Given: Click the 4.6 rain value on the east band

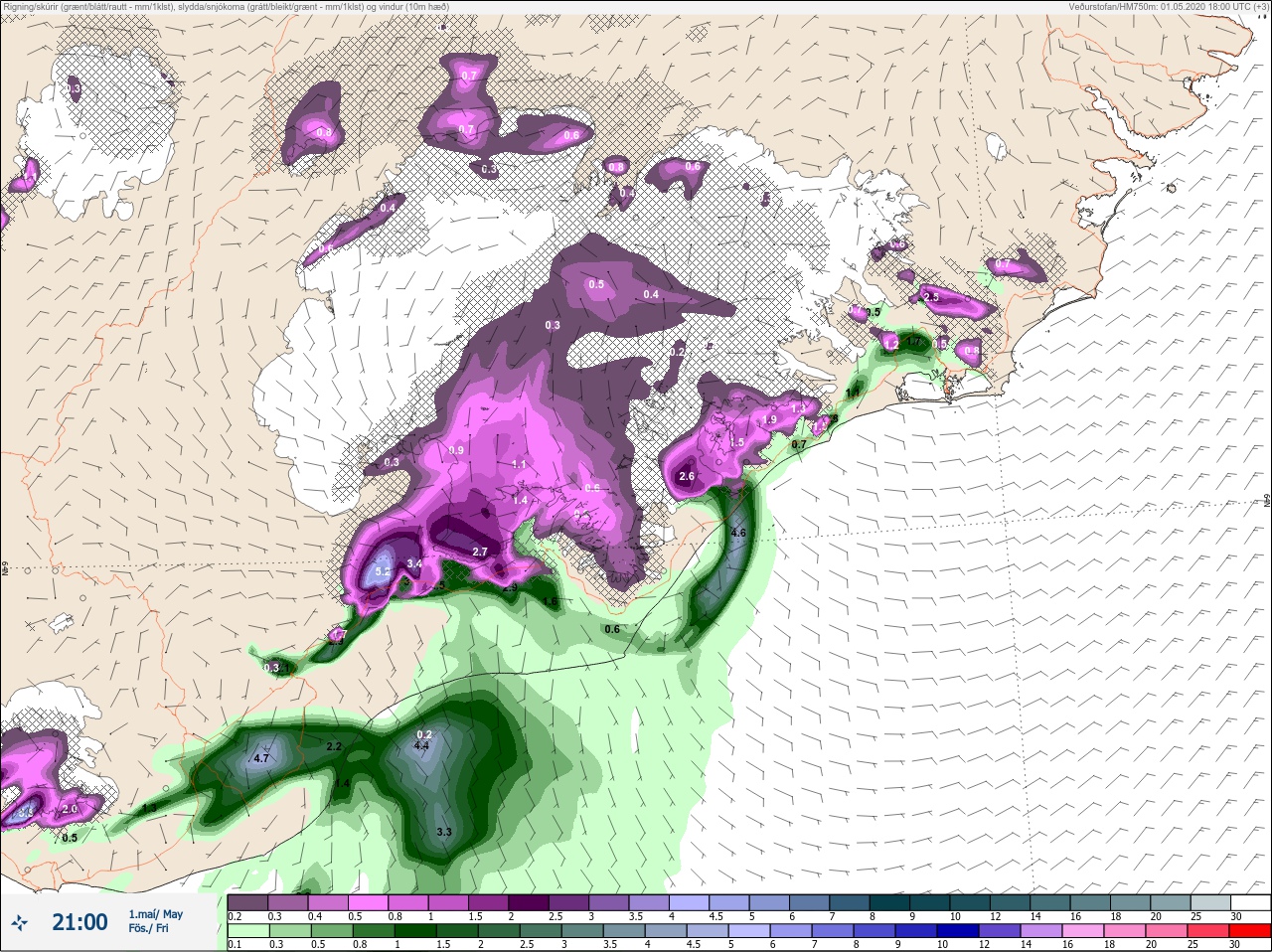Looking at the screenshot, I should [737, 534].
